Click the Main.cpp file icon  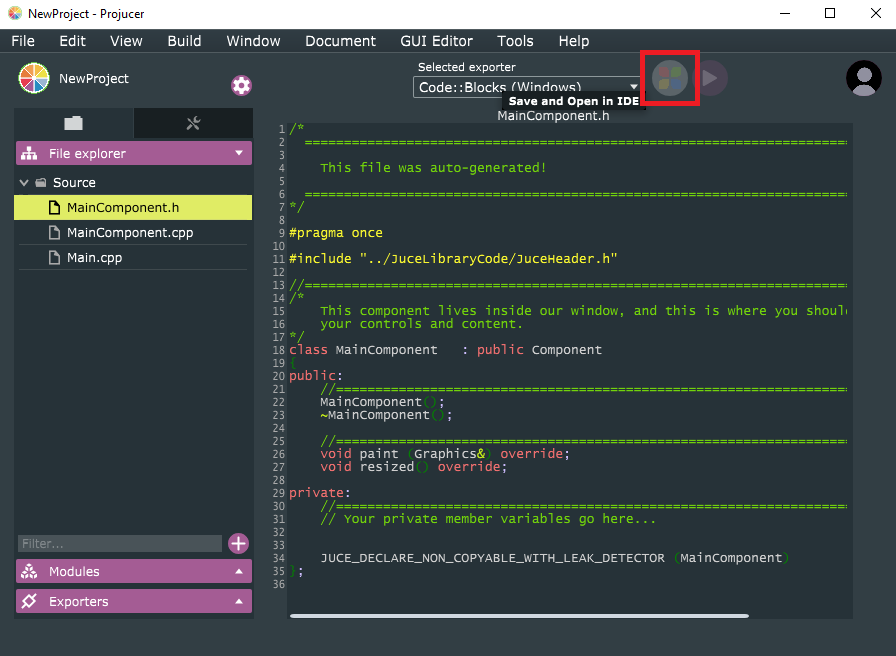point(54,258)
